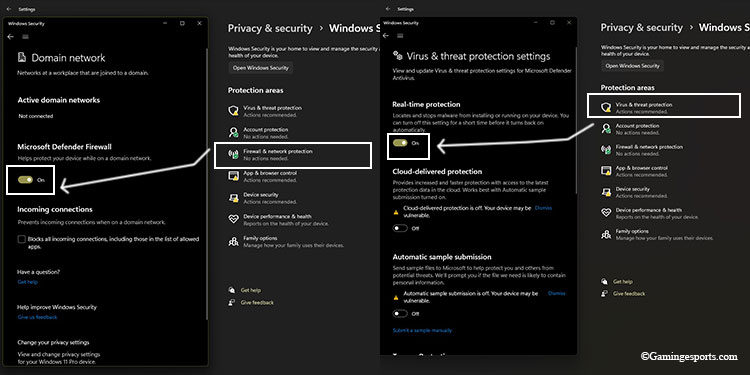The image size is (750, 375).
Task: Open Device performance & health beside the Virus settings window
Action: (x=650, y=213)
